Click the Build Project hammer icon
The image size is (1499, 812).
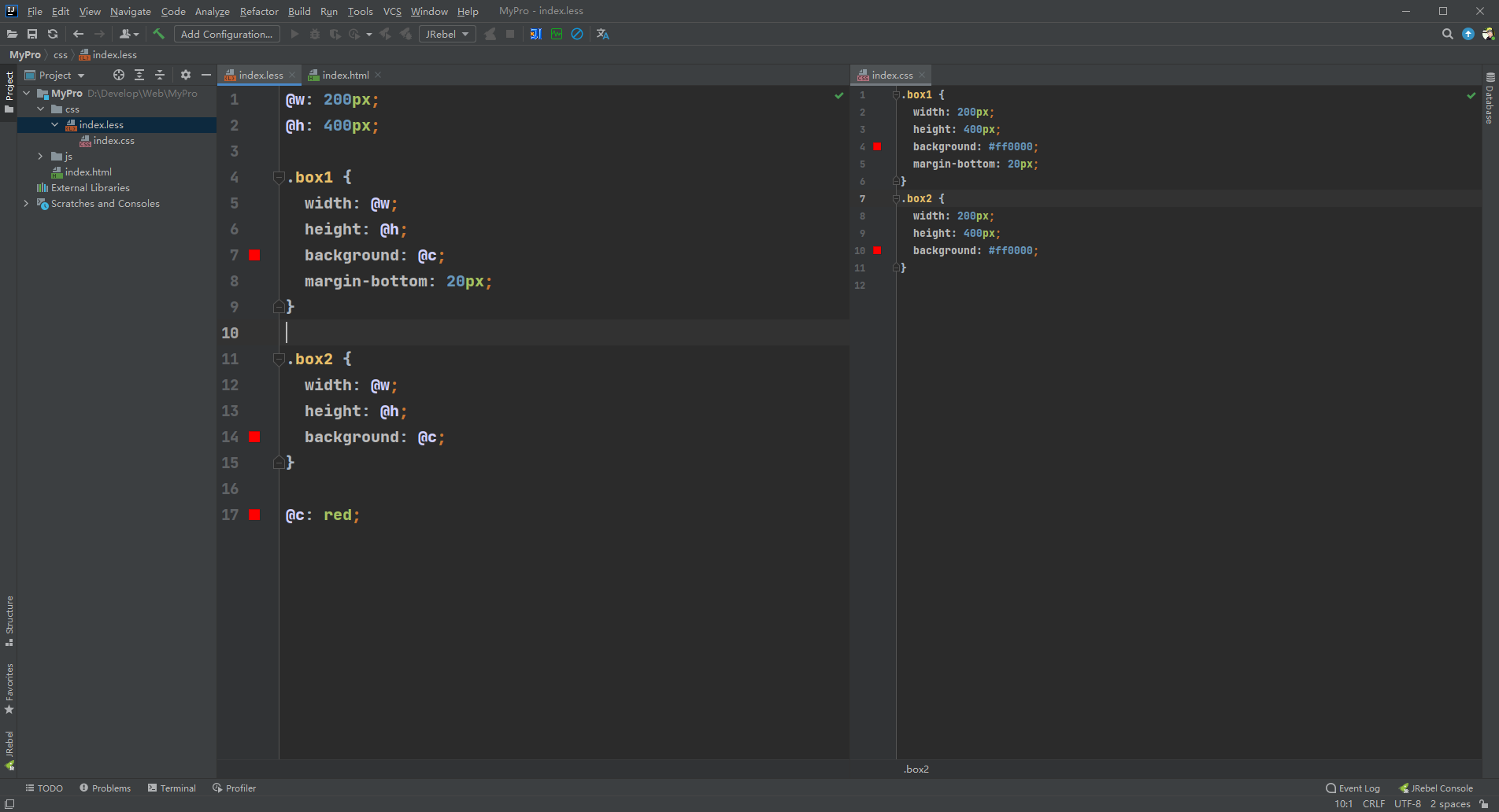(158, 34)
